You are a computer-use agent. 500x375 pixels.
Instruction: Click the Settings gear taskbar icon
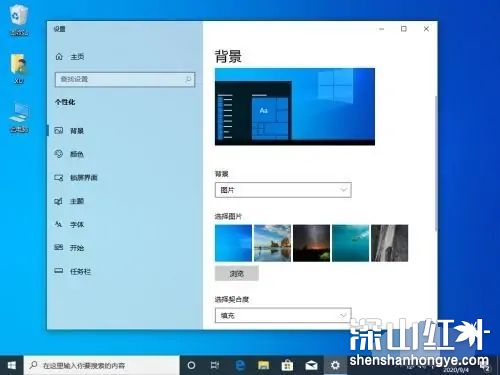click(335, 365)
